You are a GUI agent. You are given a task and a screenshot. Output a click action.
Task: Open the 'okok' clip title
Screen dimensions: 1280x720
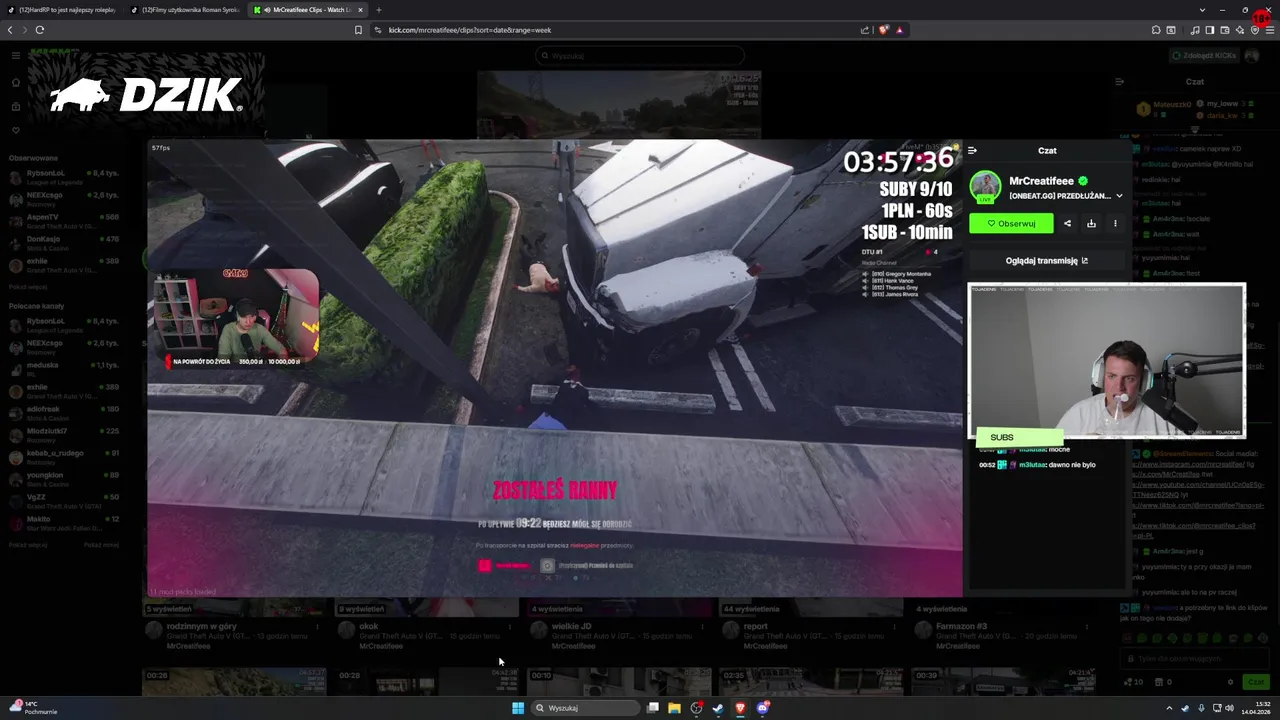click(x=369, y=626)
